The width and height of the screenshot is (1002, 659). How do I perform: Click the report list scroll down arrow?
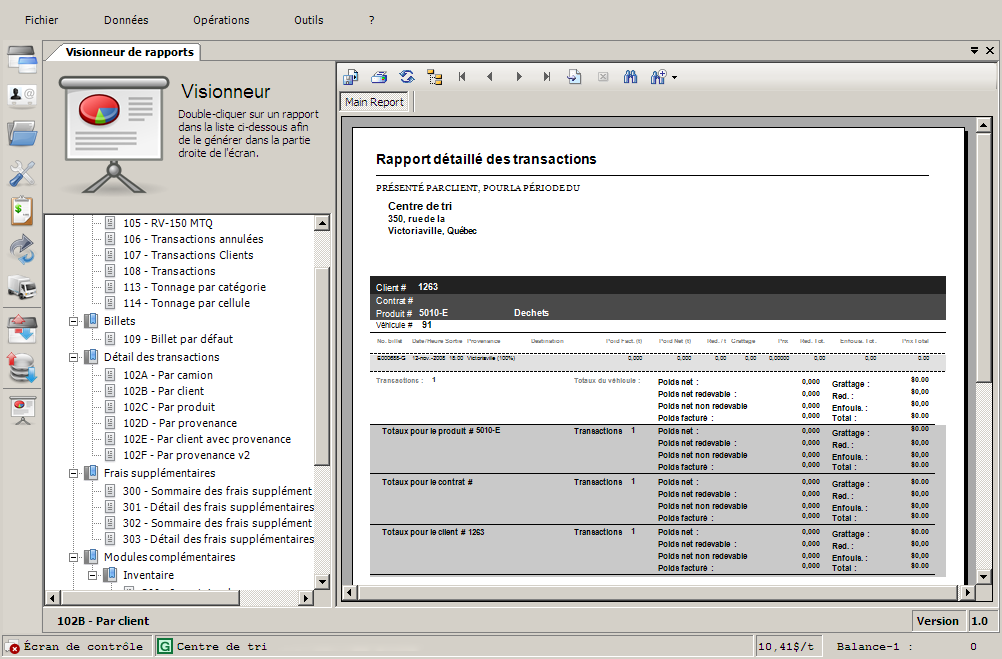322,581
